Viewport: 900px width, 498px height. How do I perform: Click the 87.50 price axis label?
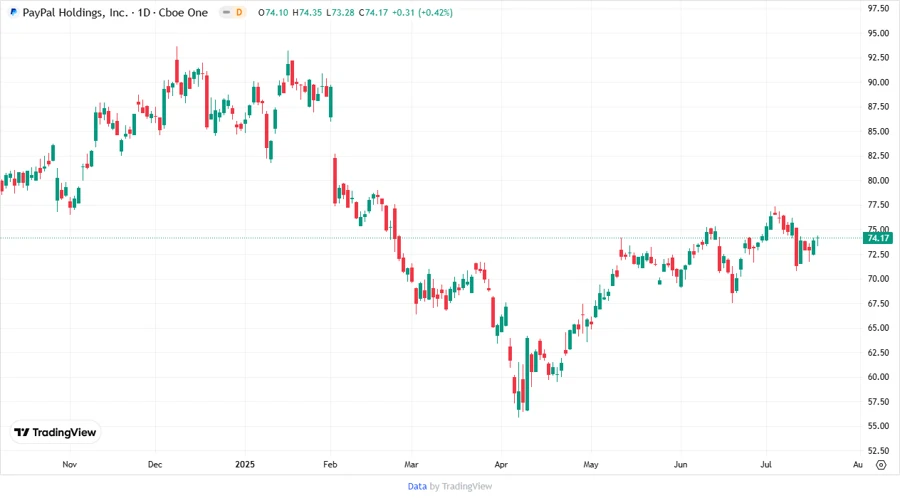[x=878, y=107]
